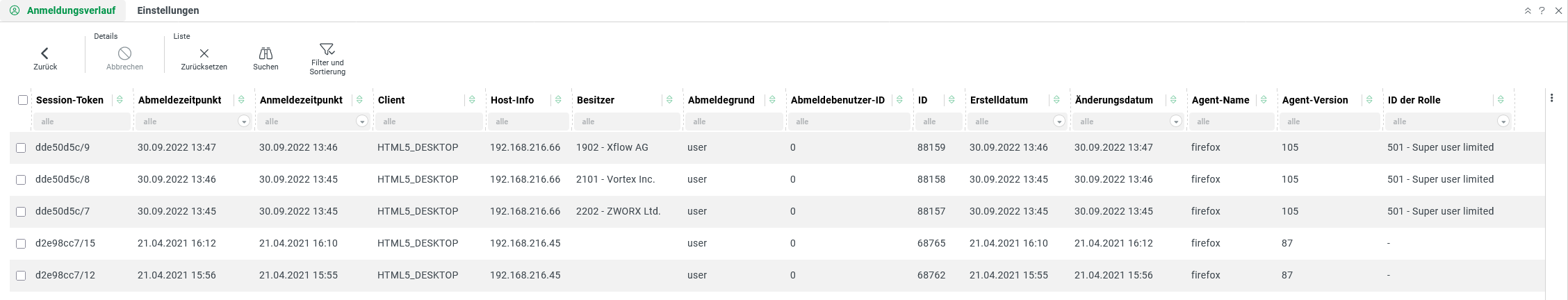
Task: Click the Zurücksetzen X icon
Action: pos(204,53)
